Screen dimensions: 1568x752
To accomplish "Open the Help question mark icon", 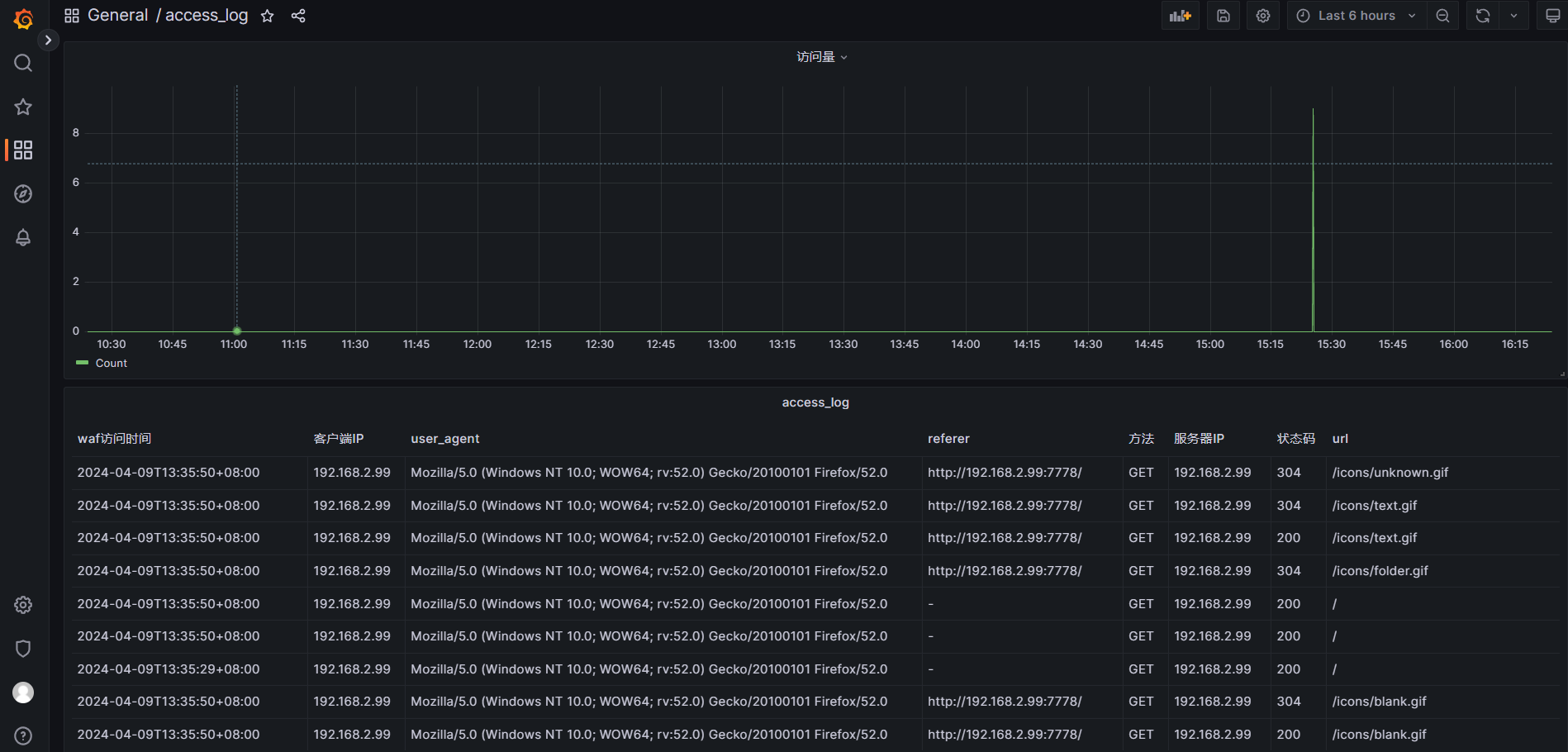I will coord(23,735).
